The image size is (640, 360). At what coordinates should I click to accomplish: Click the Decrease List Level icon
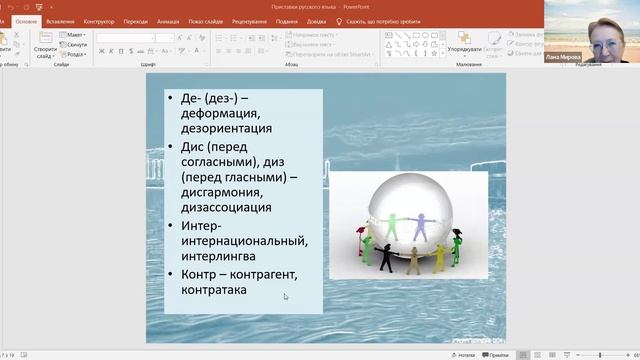(251, 38)
